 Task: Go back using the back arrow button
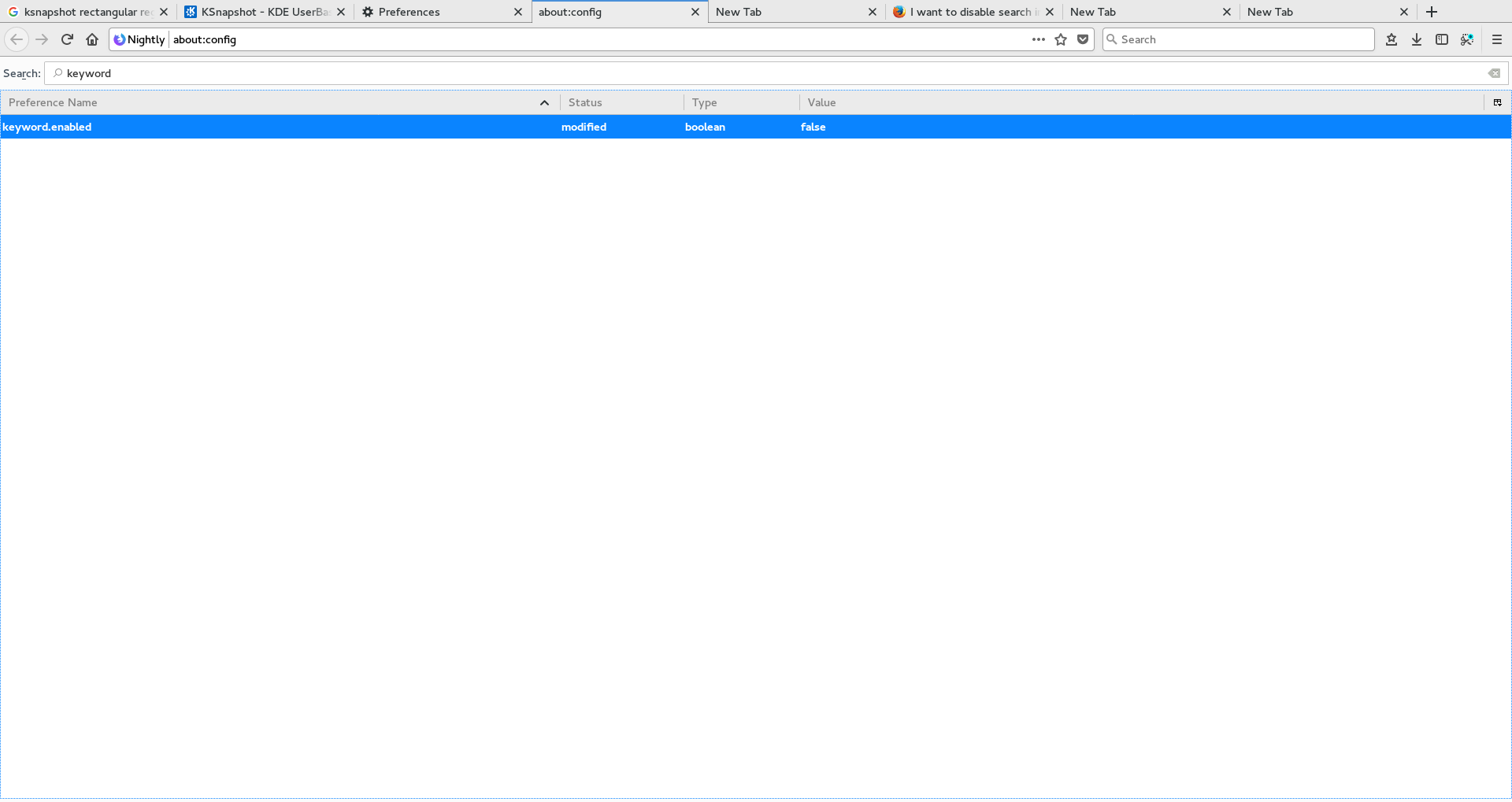(17, 39)
